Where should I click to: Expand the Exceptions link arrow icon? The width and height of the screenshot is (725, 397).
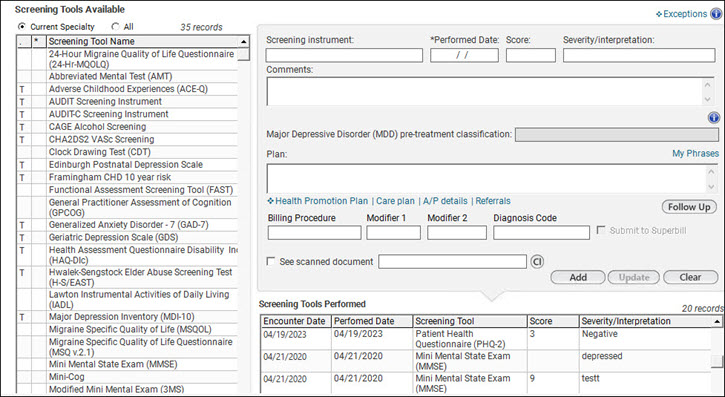(x=659, y=14)
